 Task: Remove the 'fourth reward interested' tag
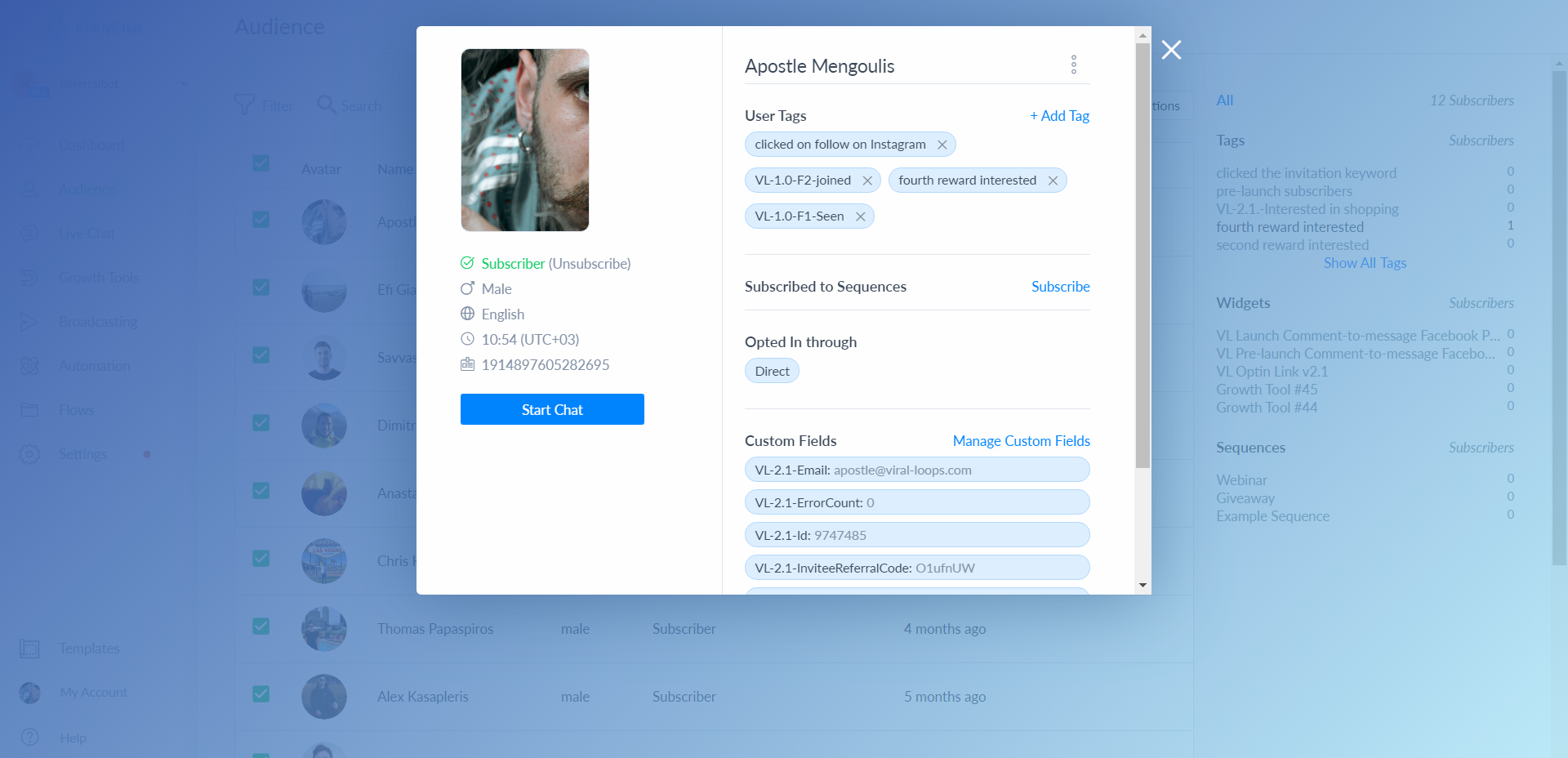coord(1053,181)
